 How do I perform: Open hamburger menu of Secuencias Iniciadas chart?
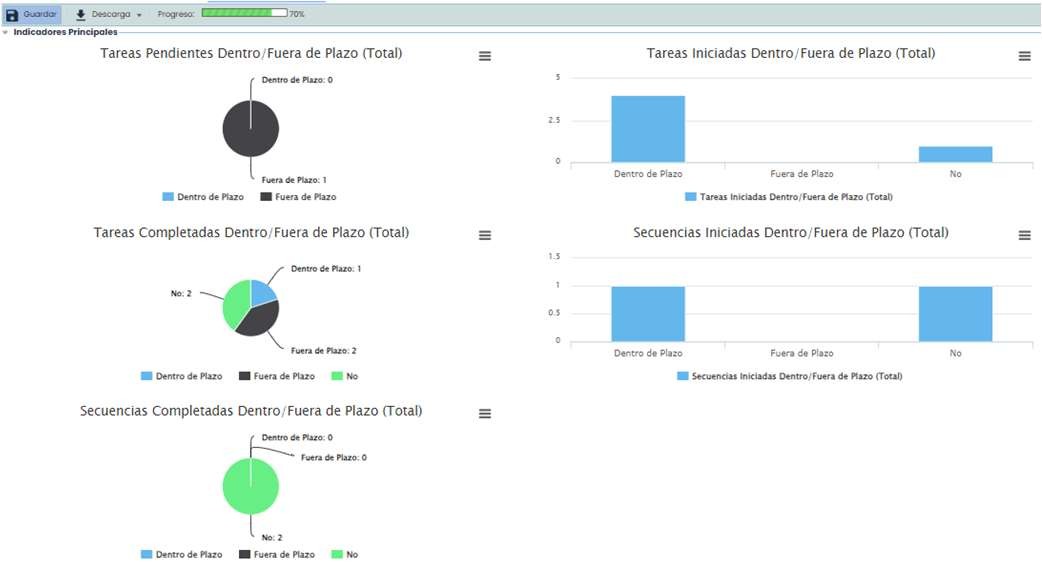1024,236
